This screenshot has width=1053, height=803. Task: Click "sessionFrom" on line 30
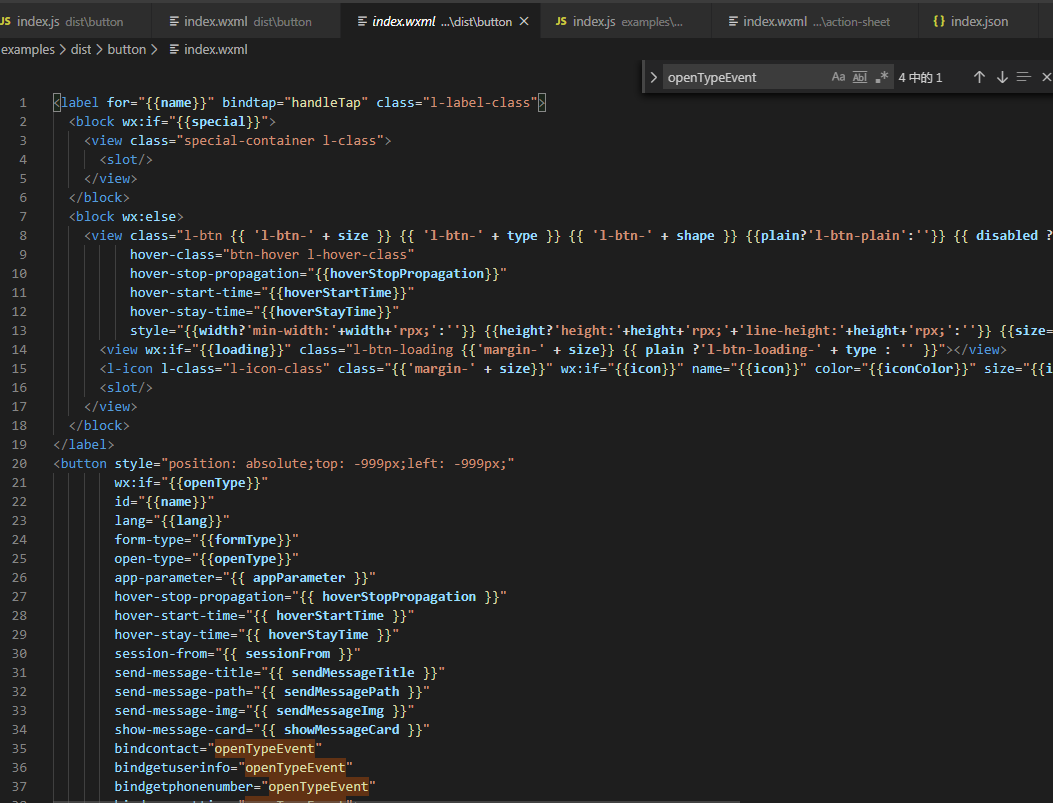(287, 653)
